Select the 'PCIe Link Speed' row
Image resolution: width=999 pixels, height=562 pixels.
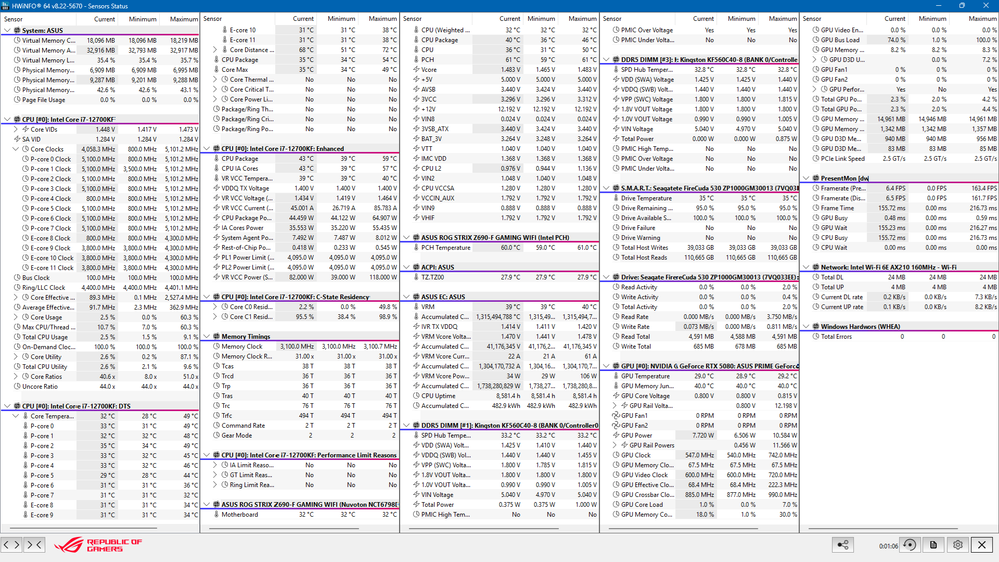[x=899, y=159]
